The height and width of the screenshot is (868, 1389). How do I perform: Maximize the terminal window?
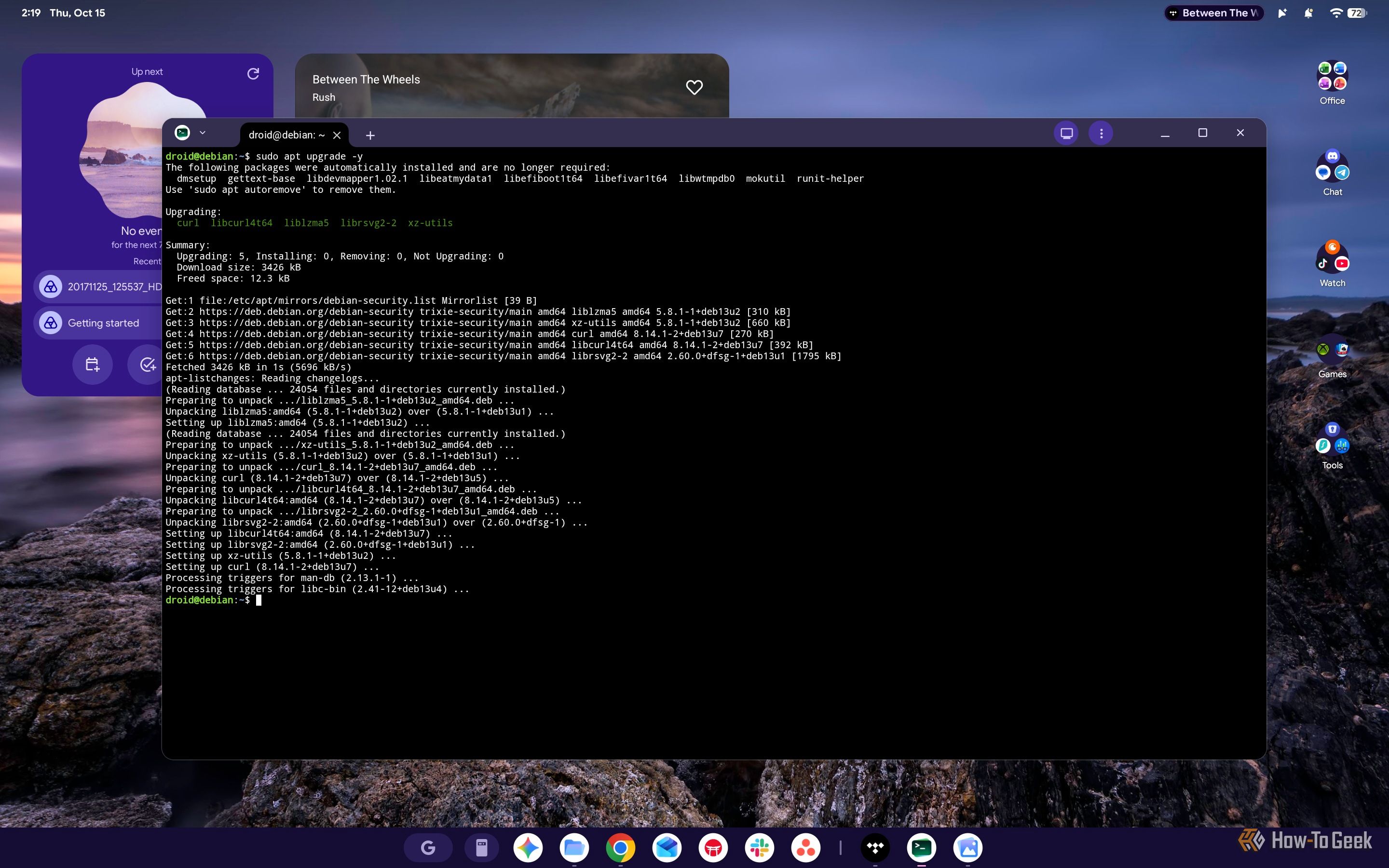click(x=1202, y=133)
